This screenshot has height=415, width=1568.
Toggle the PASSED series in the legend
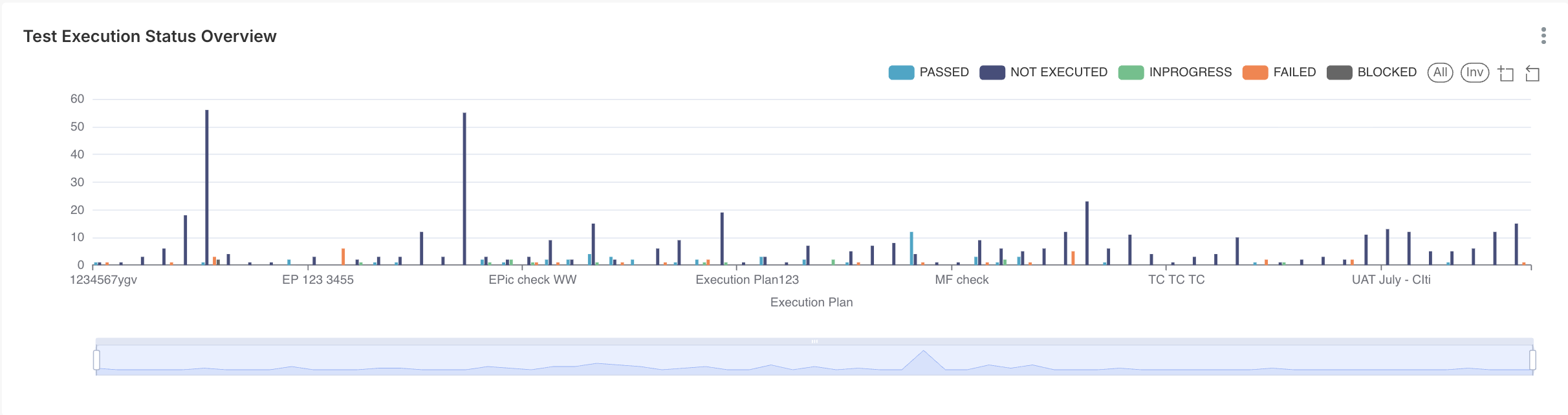pyautogui.click(x=943, y=72)
